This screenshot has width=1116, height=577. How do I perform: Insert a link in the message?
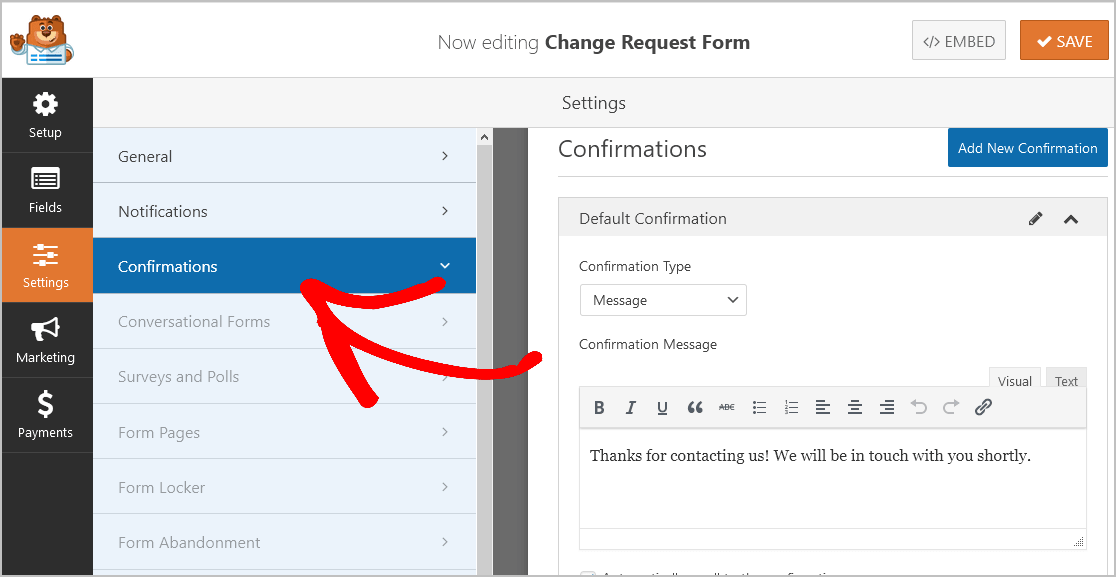click(x=983, y=408)
